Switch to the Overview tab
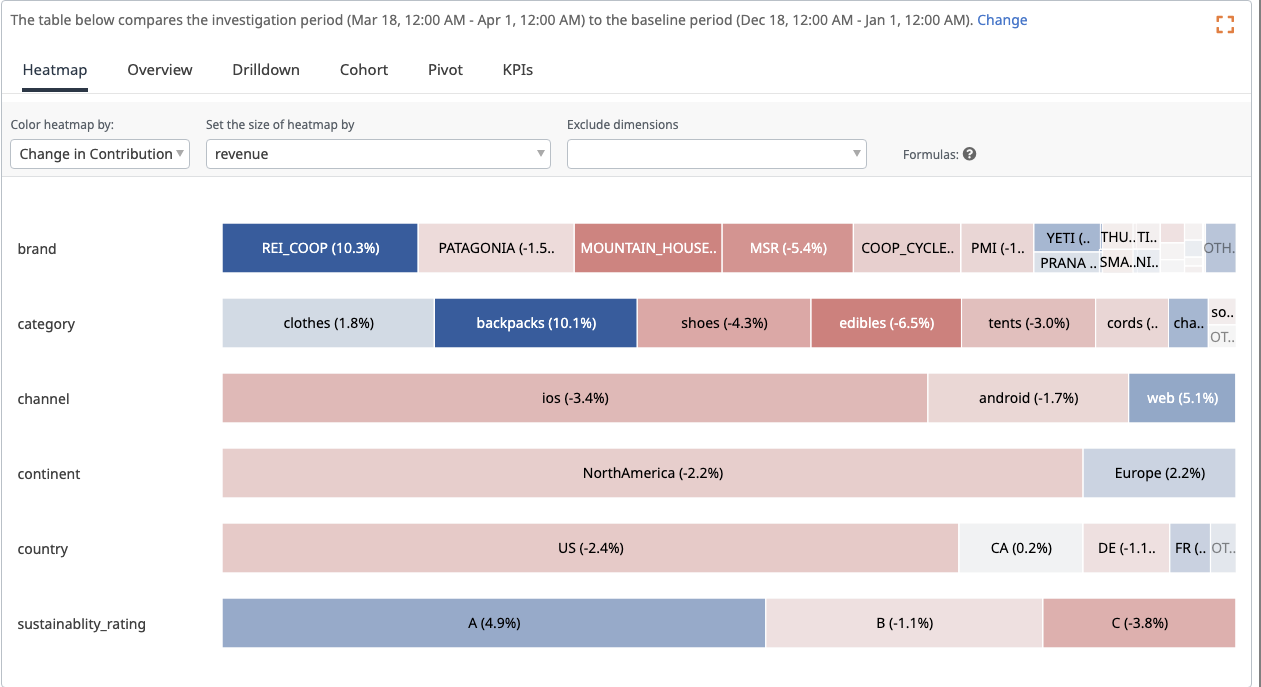This screenshot has height=687, width=1261. pos(160,70)
